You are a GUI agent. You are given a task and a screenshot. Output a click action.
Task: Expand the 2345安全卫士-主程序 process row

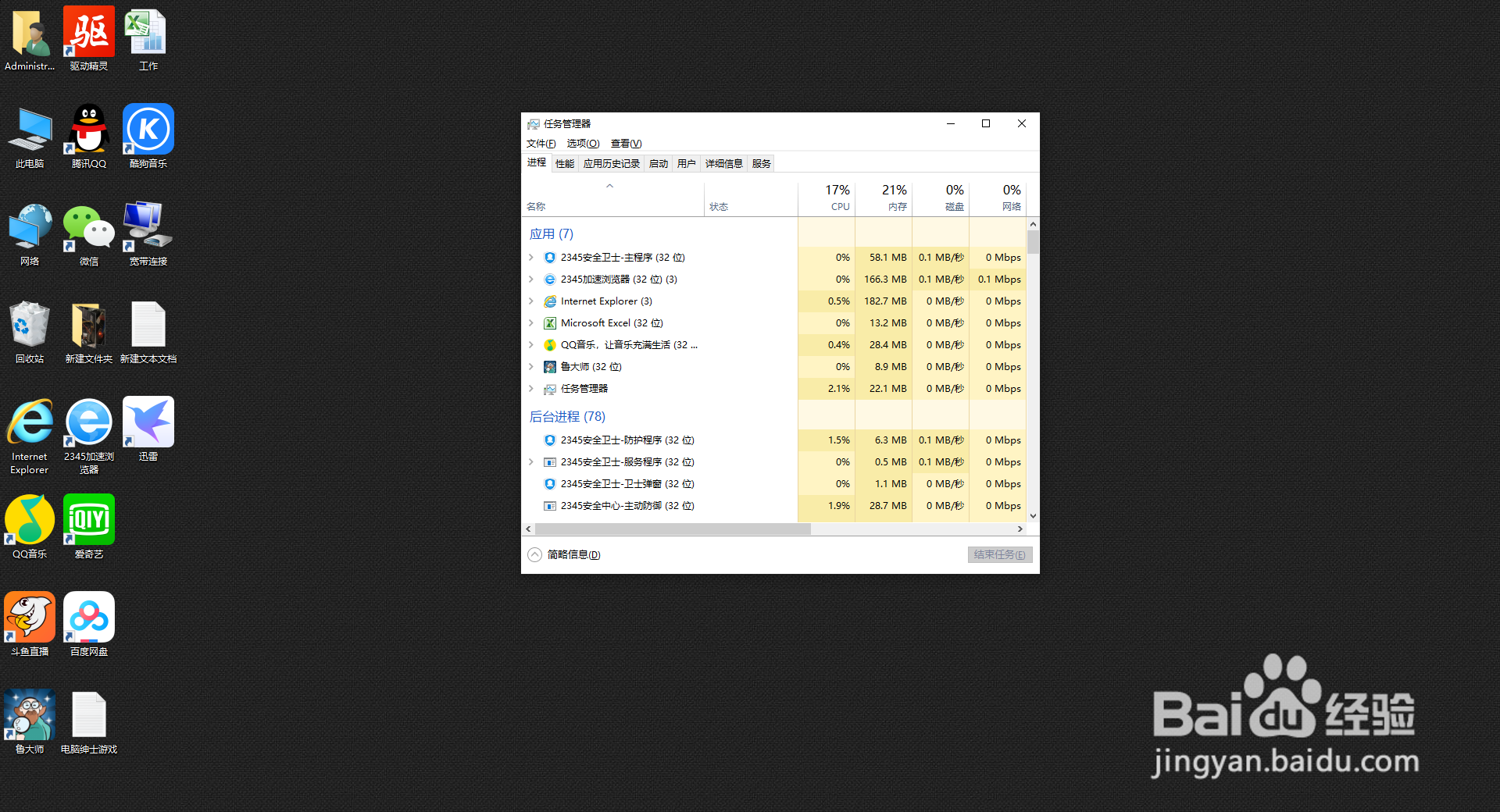click(x=531, y=258)
